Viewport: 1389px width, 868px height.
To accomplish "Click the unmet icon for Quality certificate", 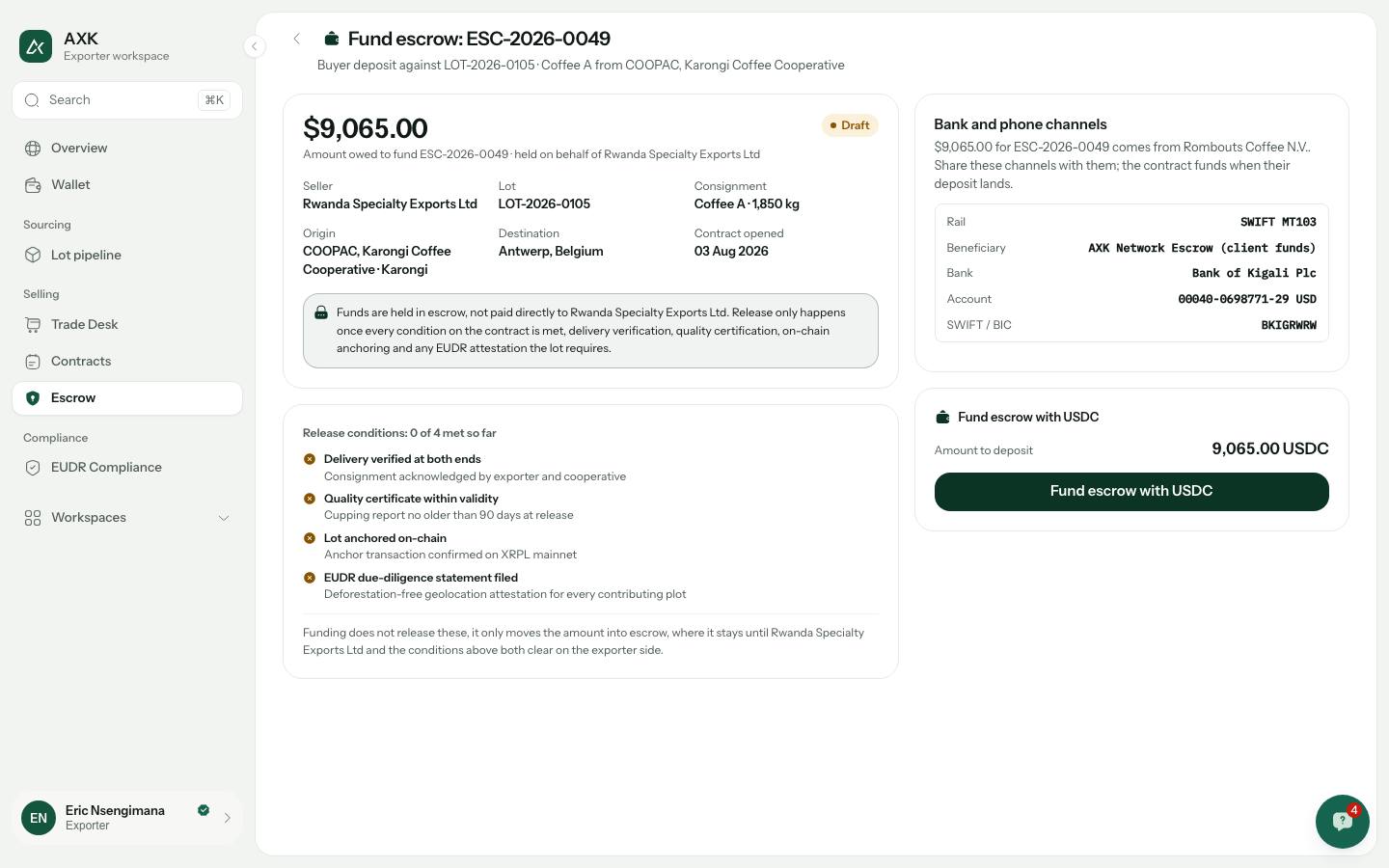I will [x=310, y=499].
